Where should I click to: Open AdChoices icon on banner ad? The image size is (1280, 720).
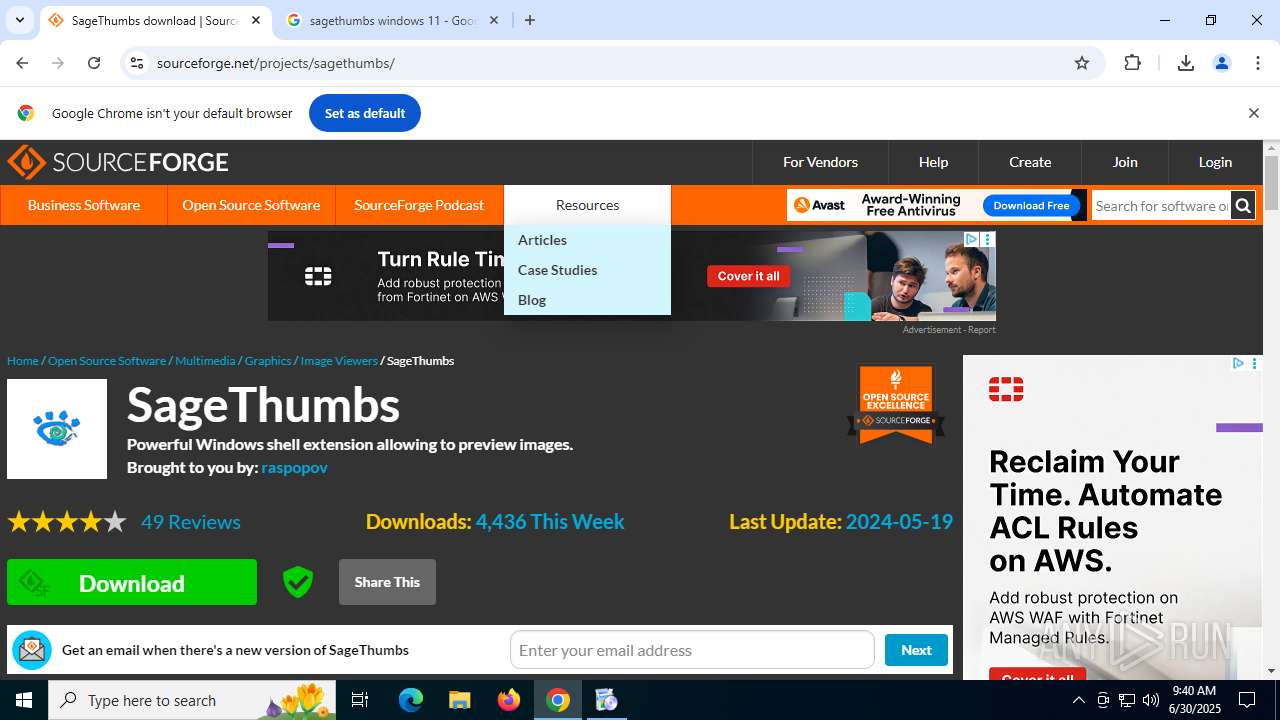(971, 239)
